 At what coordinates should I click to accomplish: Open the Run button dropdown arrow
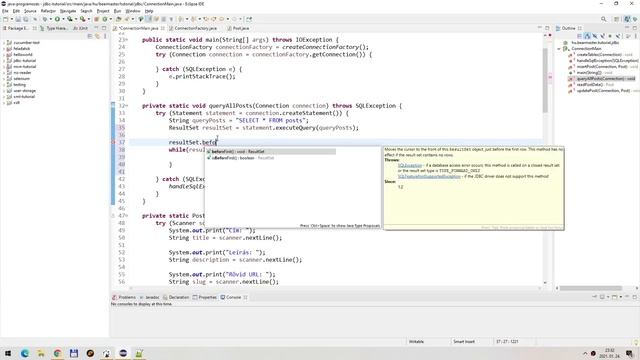coord(64,19)
